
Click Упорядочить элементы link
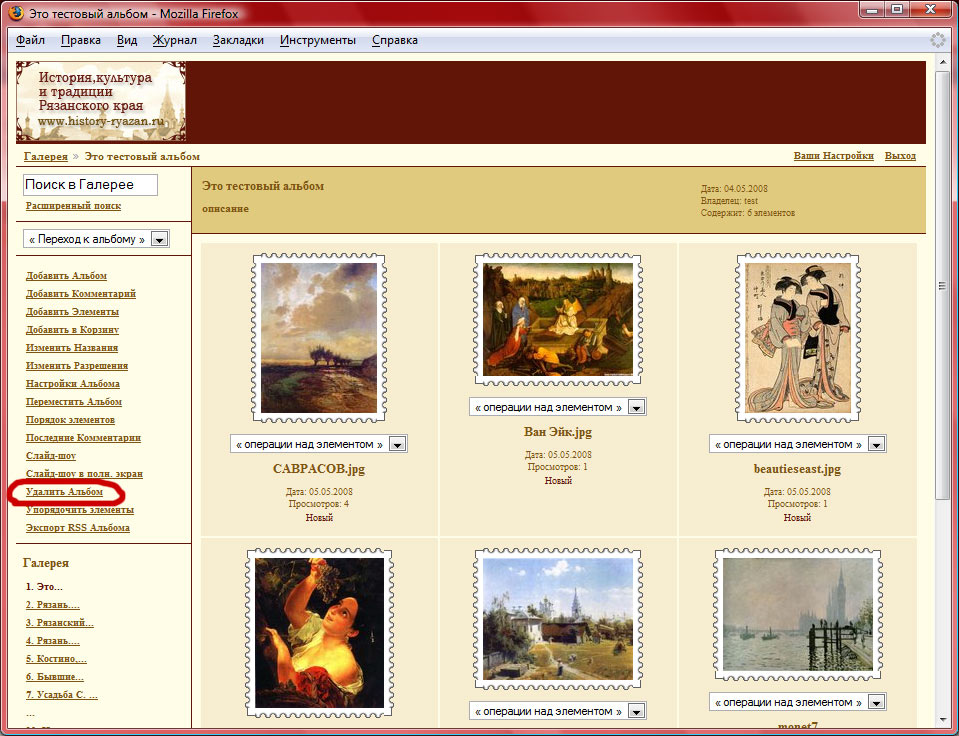(x=80, y=510)
